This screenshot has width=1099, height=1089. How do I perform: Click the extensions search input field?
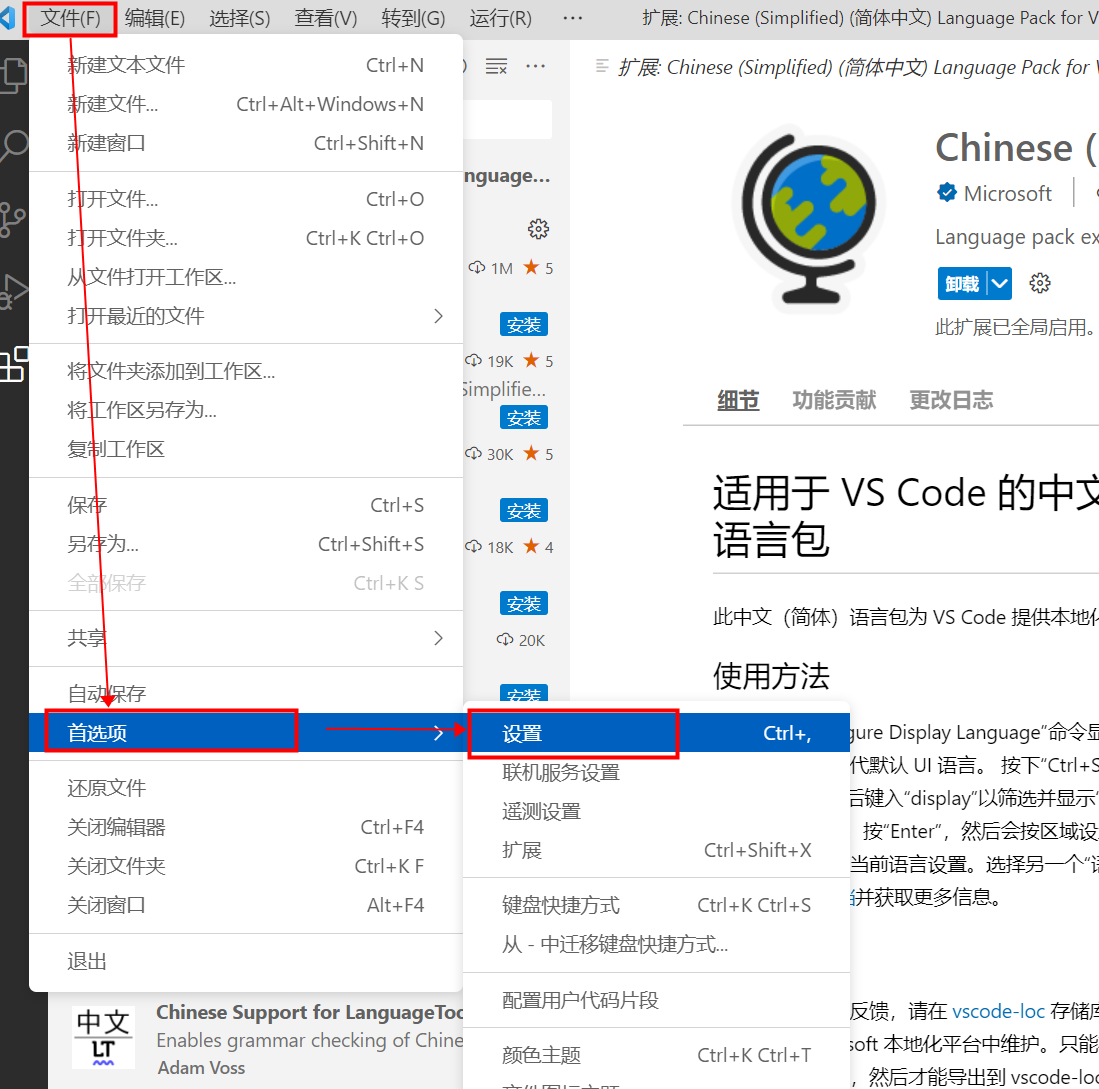coord(507,120)
